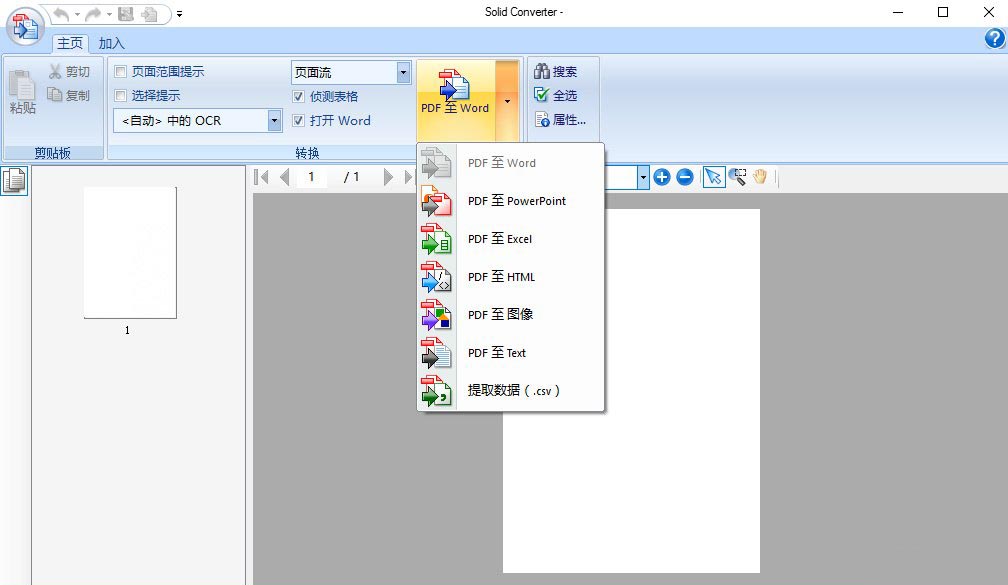Click the undo arrow in quick access toolbar
Image resolution: width=1008 pixels, height=585 pixels.
[61, 14]
